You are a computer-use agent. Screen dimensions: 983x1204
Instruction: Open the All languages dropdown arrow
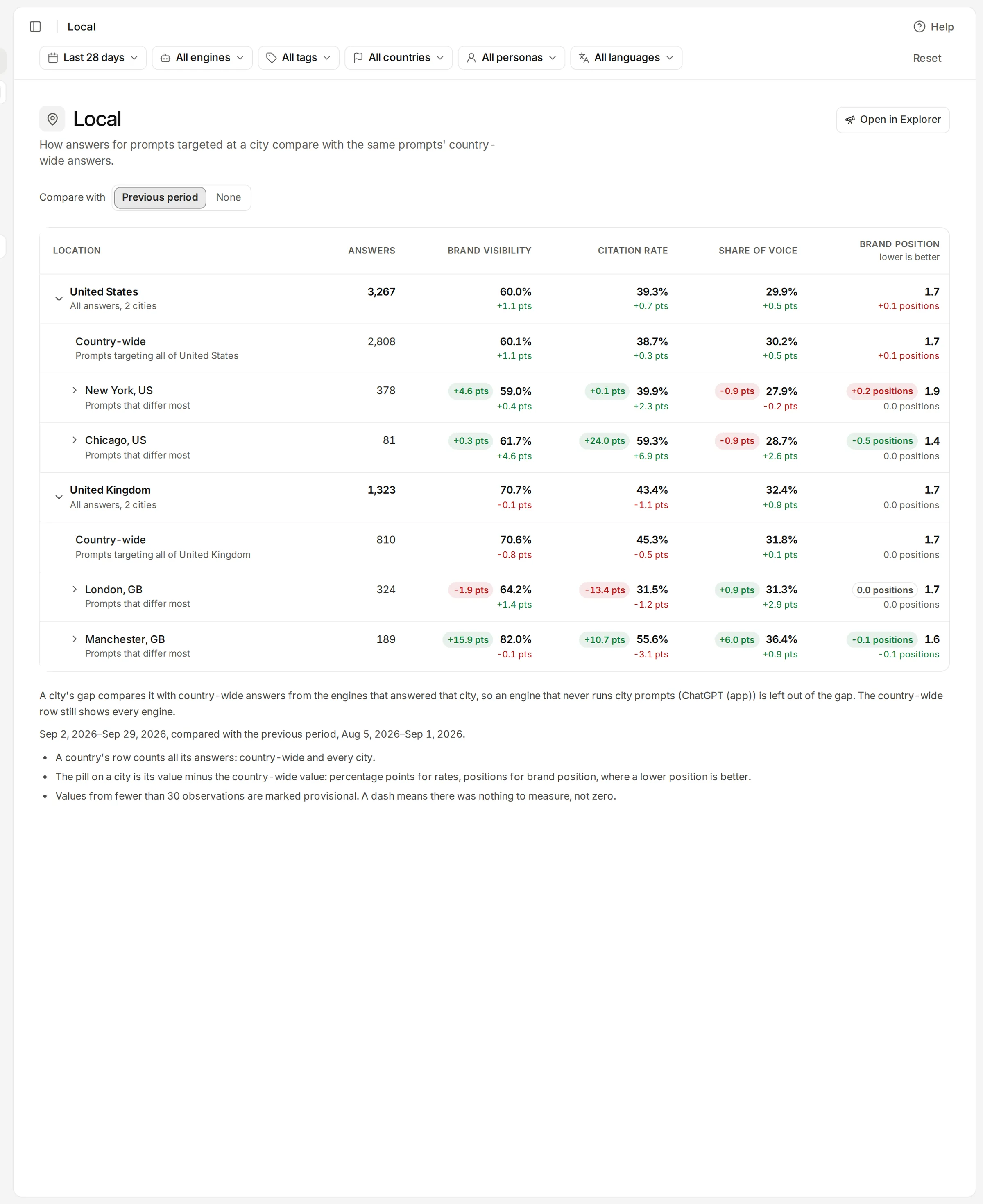click(x=670, y=58)
